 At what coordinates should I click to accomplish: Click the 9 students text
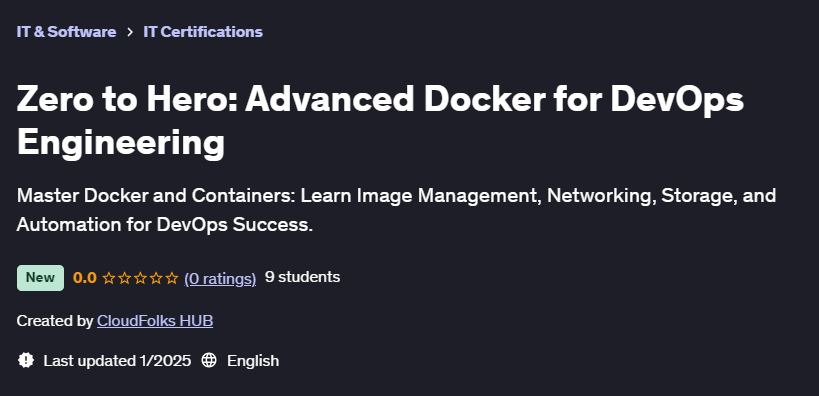[x=302, y=277]
